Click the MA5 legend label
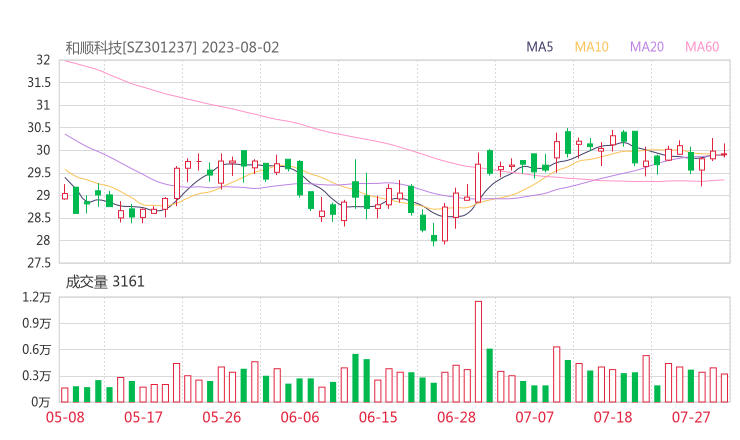Viewport: 740px width, 440px height. (539, 47)
